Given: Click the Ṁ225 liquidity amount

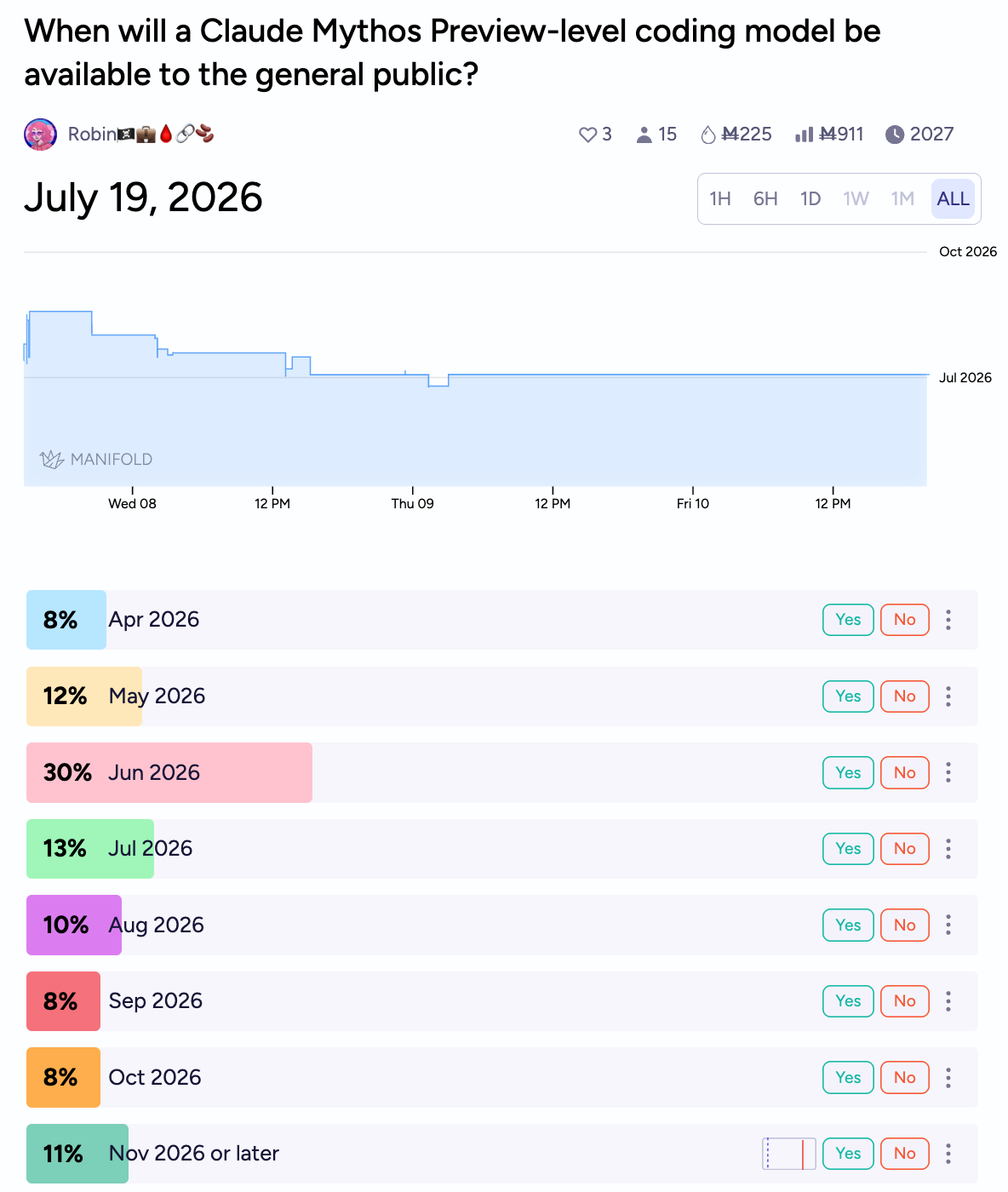Looking at the screenshot, I should 747,135.
